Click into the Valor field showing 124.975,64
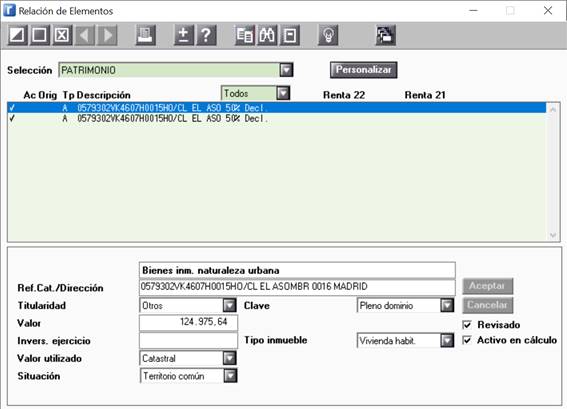The height and width of the screenshot is (409, 567). pyautogui.click(x=188, y=323)
